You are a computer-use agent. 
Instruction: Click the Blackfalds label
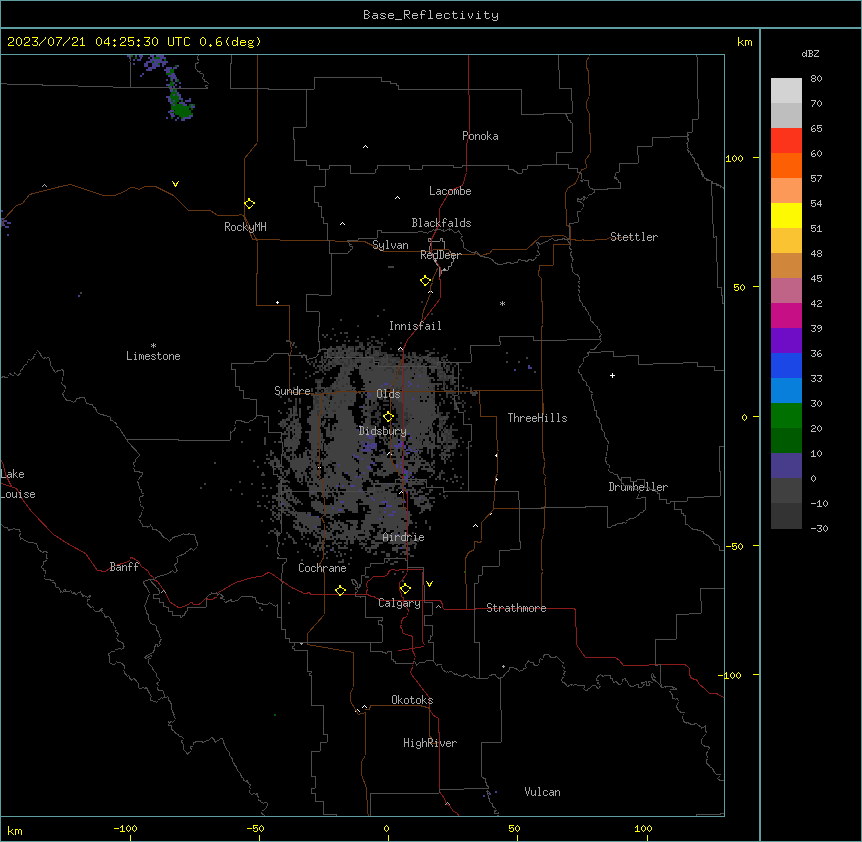pos(441,223)
